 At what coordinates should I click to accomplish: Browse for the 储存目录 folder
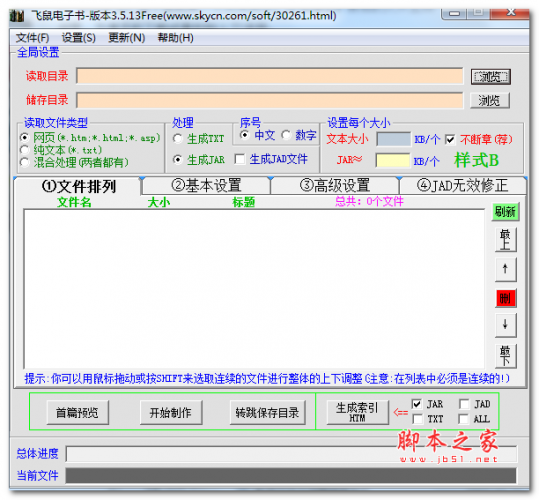point(490,101)
